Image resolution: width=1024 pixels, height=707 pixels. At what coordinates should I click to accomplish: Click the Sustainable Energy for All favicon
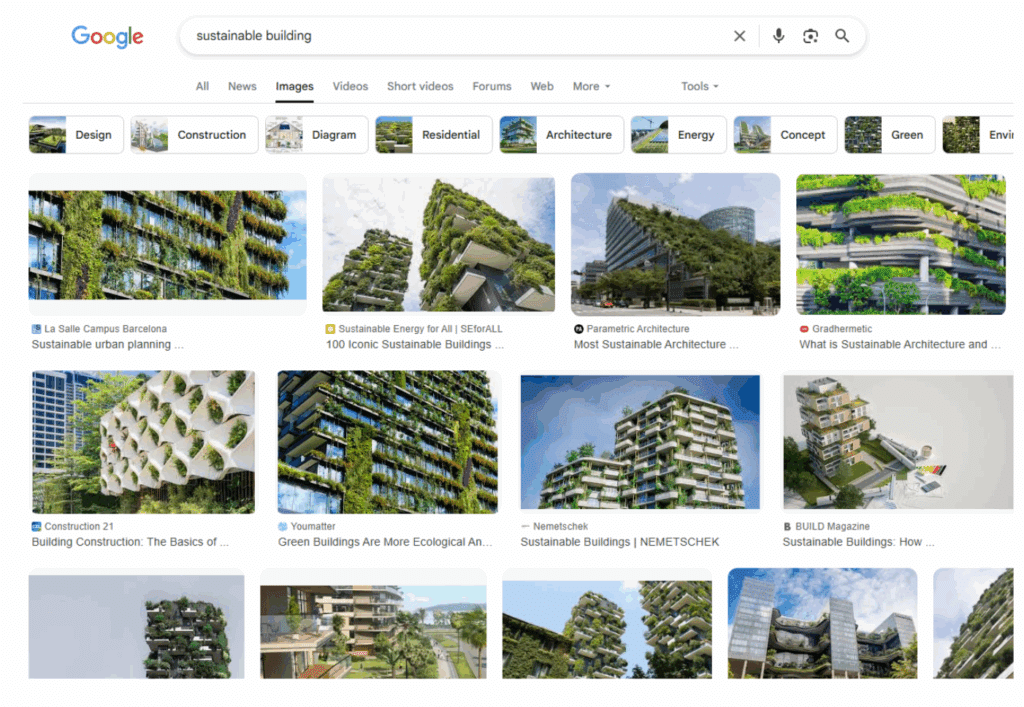330,329
